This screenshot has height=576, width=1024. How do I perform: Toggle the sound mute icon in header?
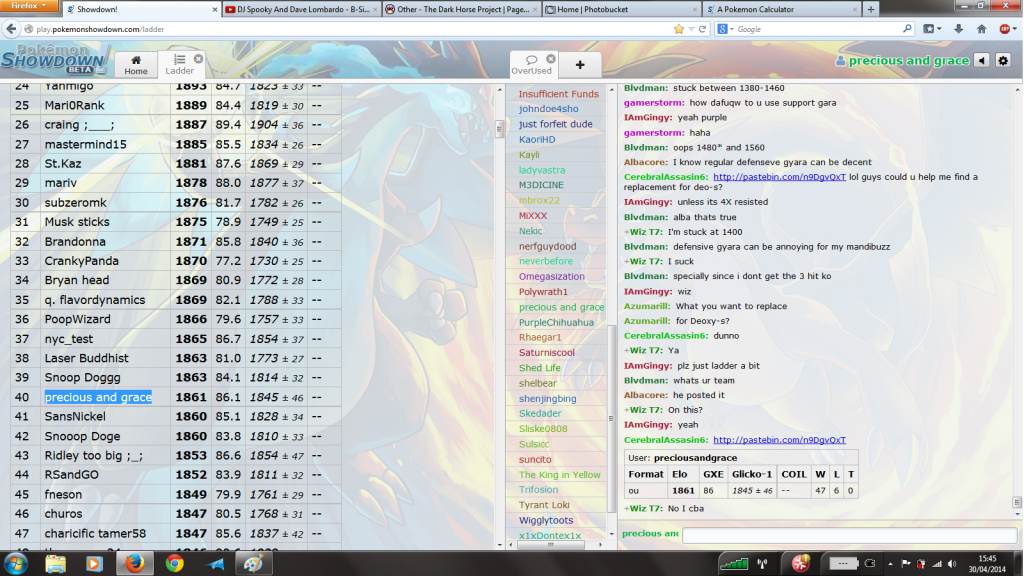(982, 61)
